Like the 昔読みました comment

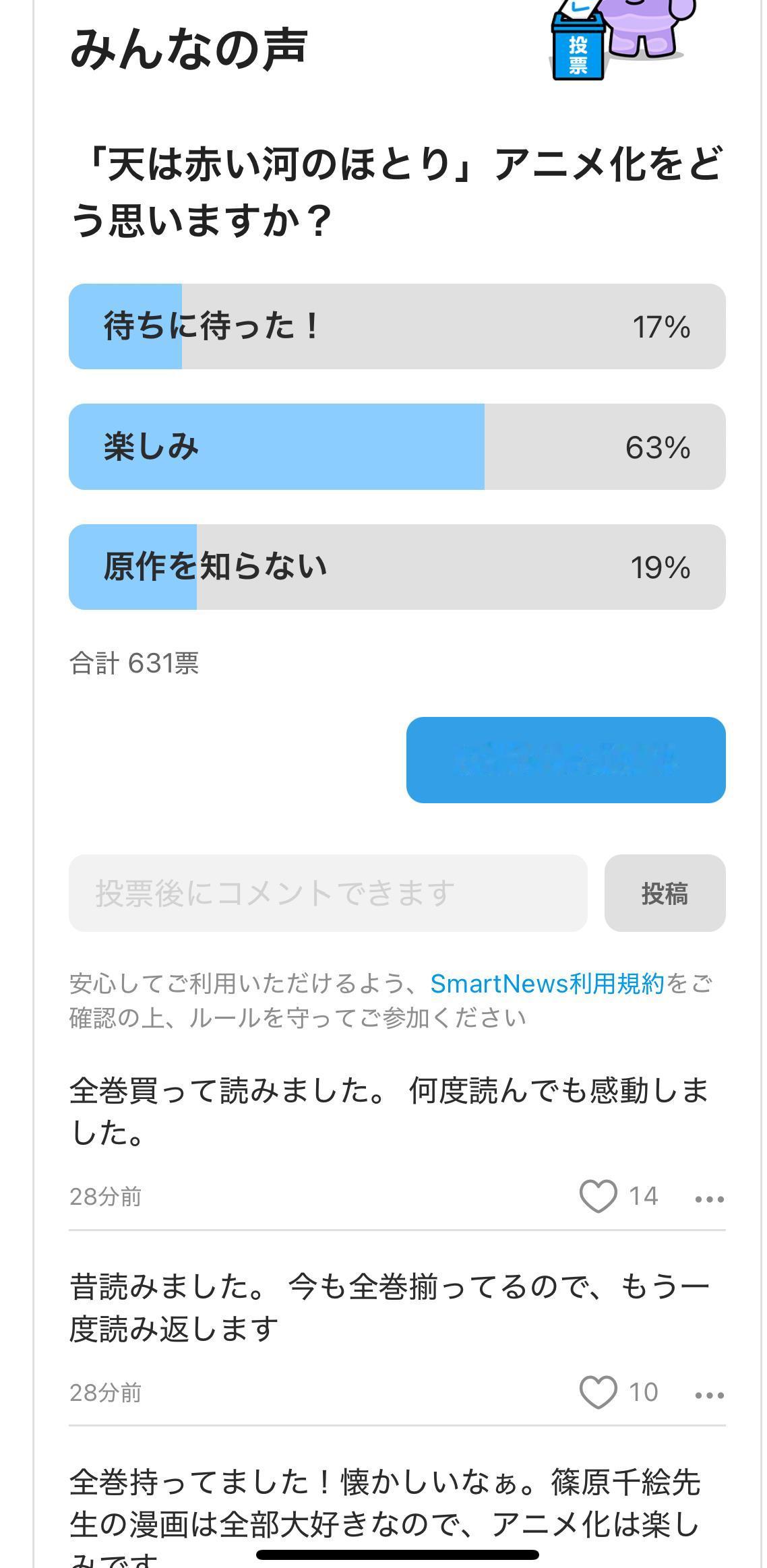pyautogui.click(x=598, y=1392)
